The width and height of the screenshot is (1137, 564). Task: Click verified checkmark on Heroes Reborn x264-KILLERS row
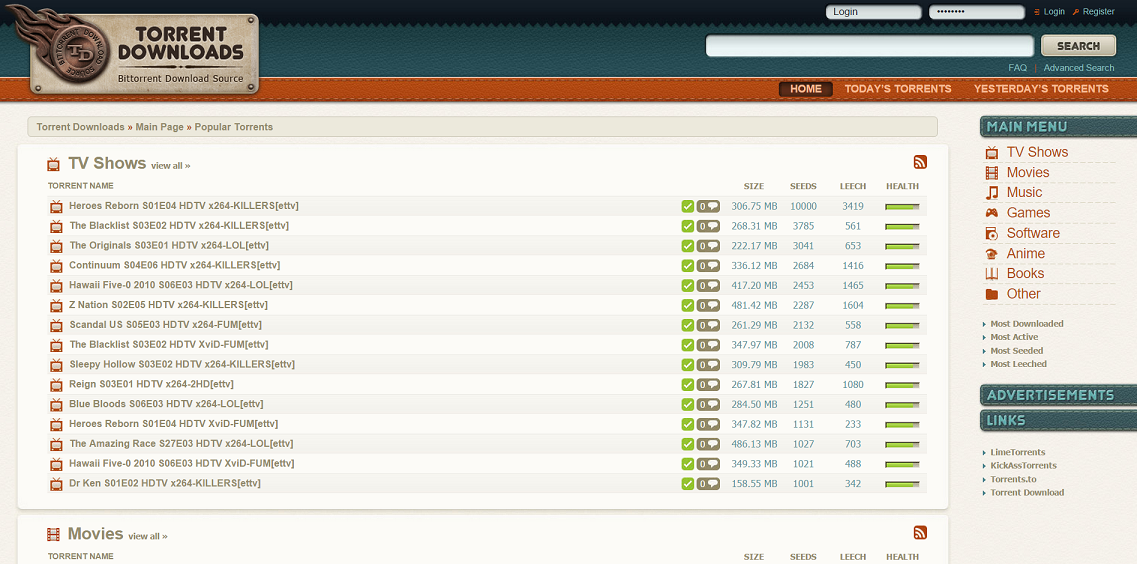pyautogui.click(x=687, y=207)
